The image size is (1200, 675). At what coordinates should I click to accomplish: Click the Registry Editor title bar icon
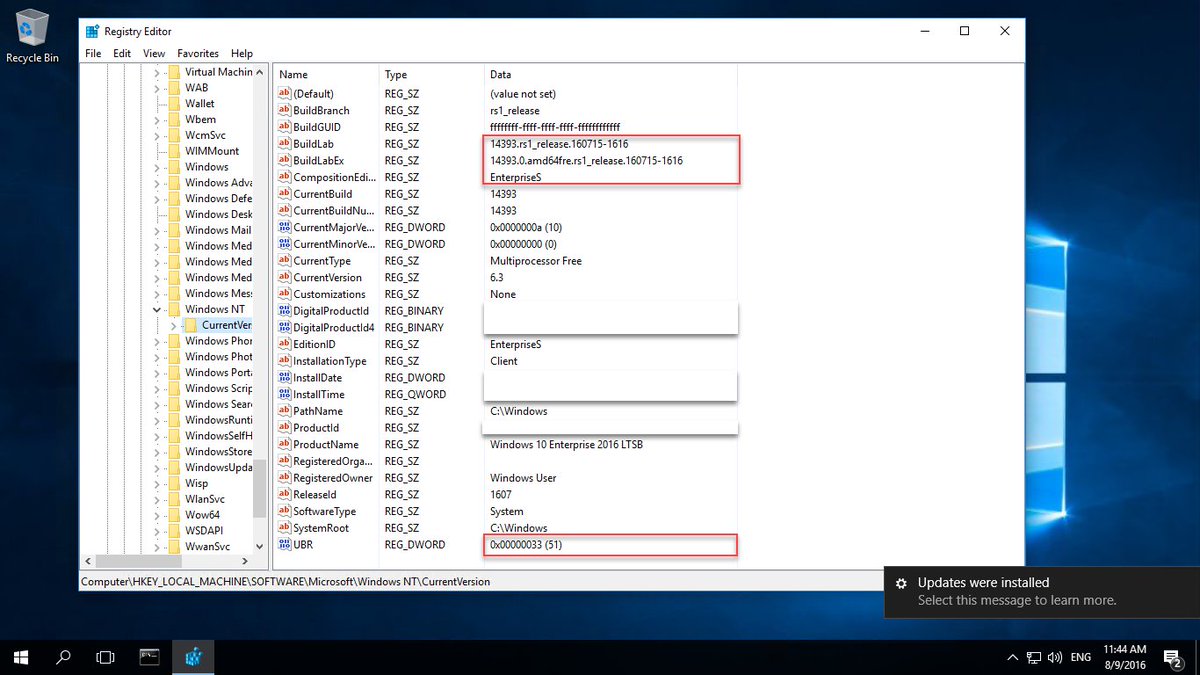pyautogui.click(x=92, y=31)
